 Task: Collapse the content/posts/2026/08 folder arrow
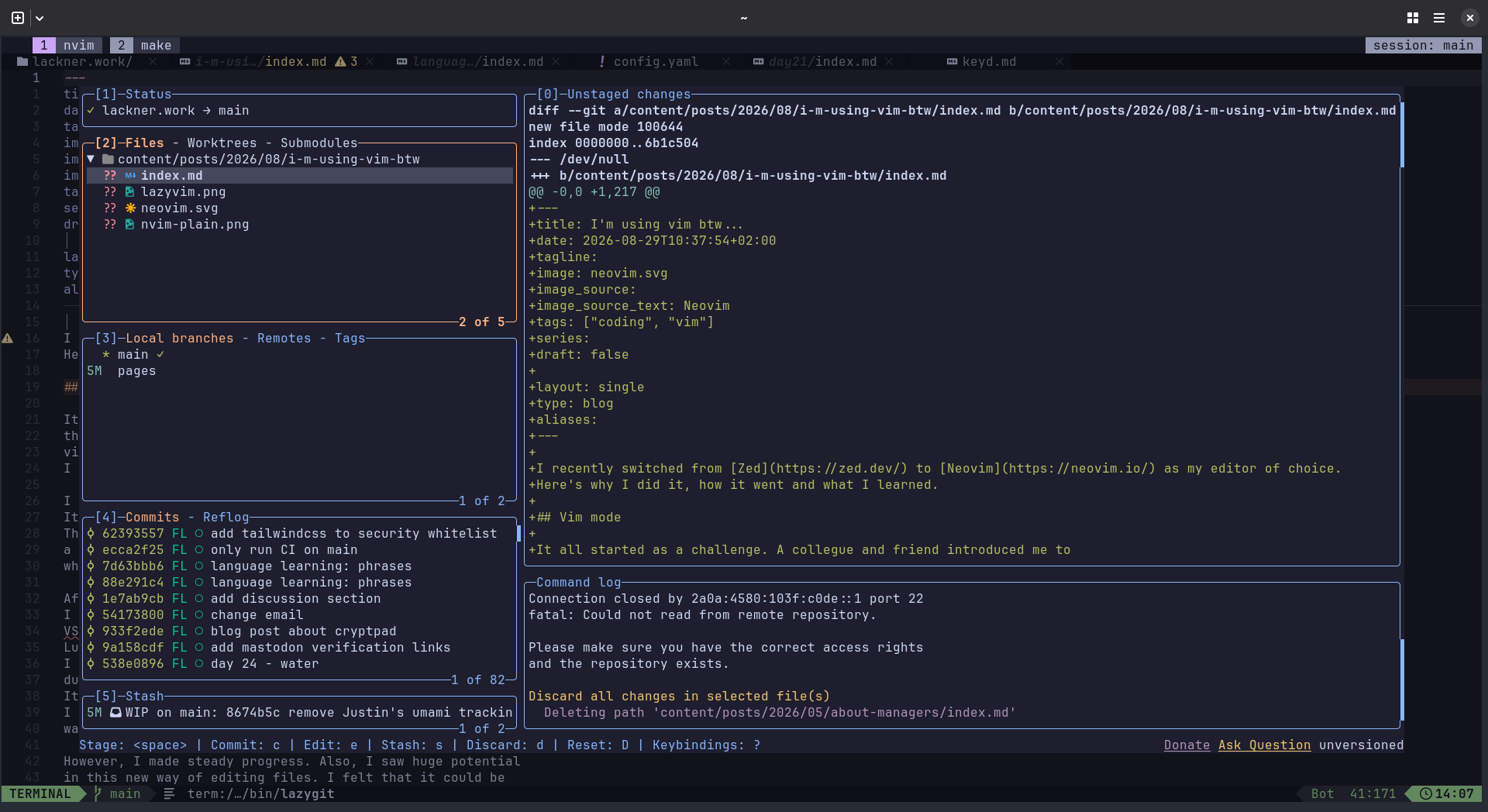pyautogui.click(x=91, y=159)
